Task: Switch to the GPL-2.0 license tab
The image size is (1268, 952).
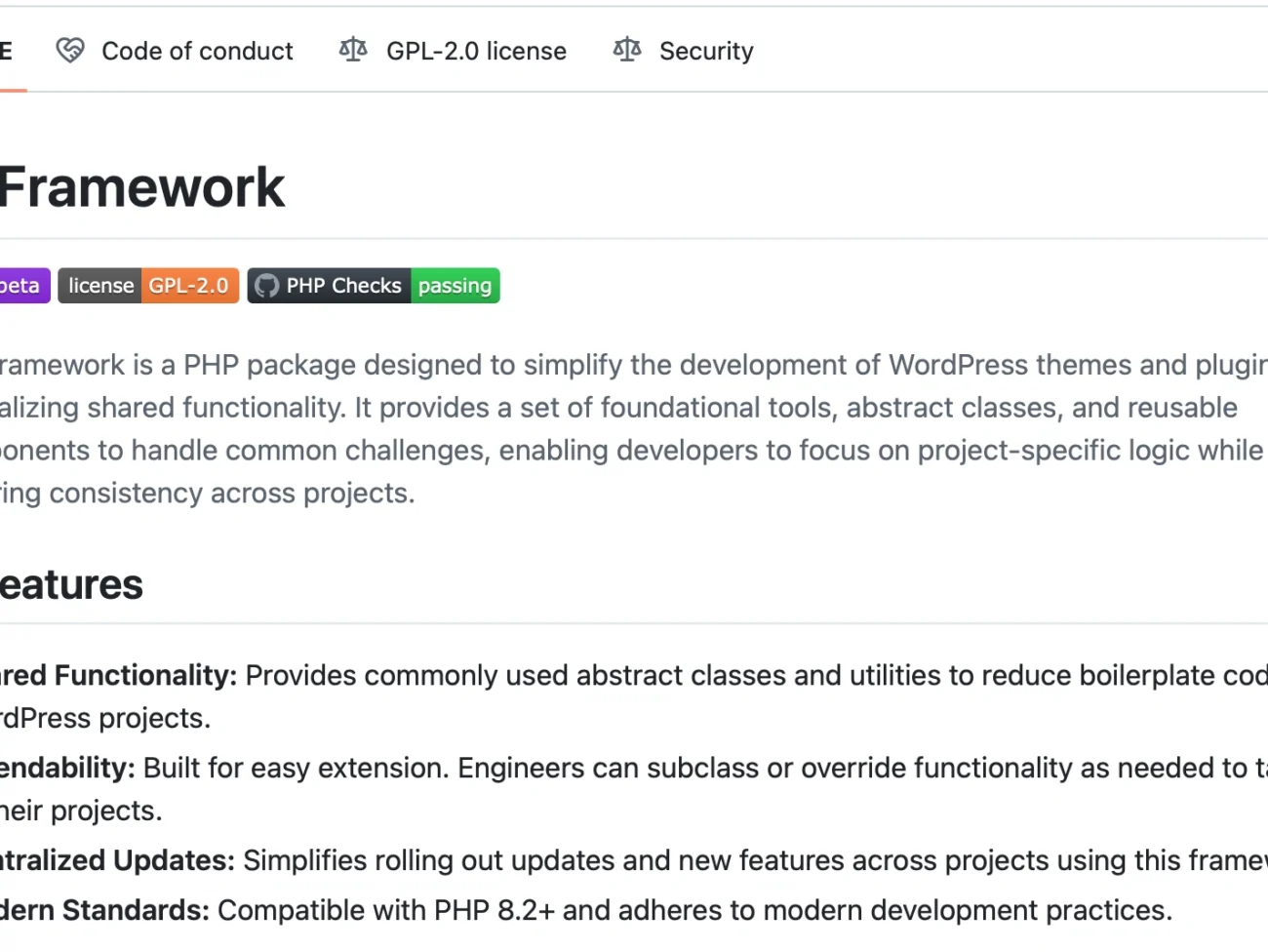Action: [x=476, y=51]
